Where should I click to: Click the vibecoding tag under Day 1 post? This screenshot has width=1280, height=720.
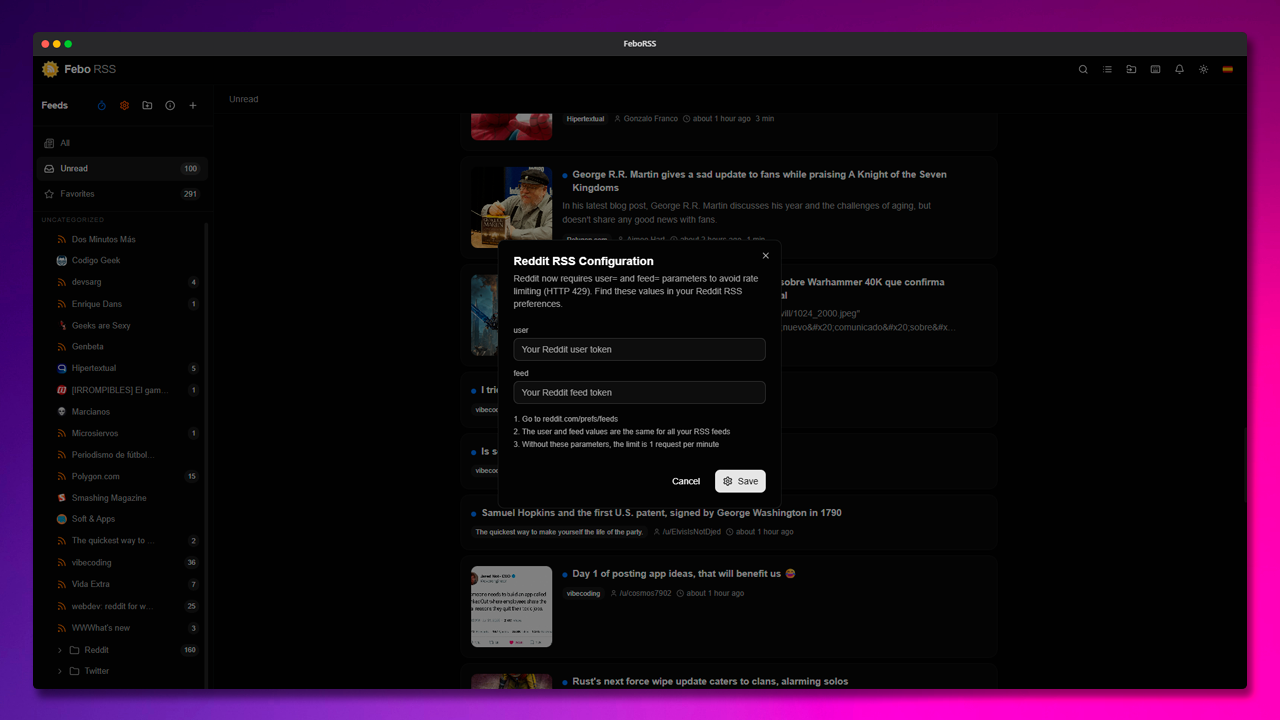[x=583, y=593]
